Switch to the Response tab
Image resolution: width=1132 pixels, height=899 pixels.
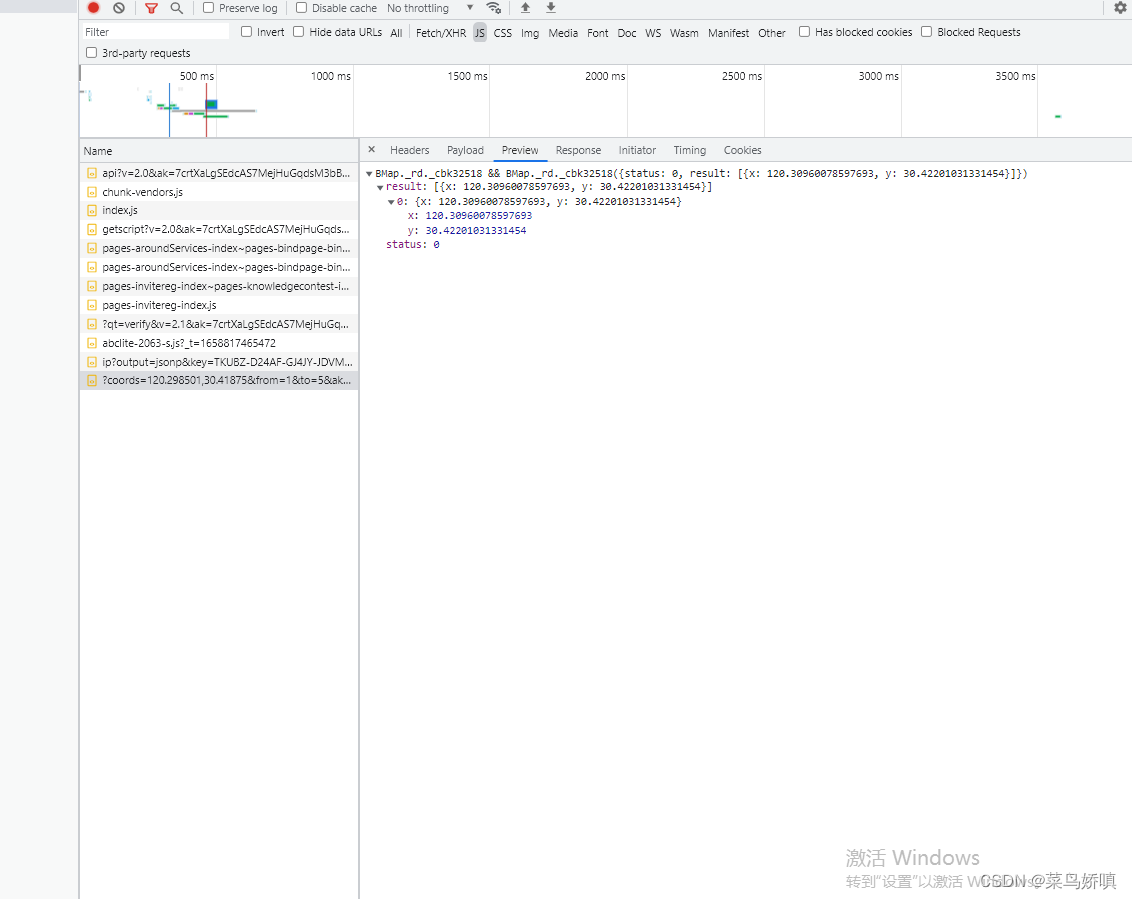[x=578, y=150]
